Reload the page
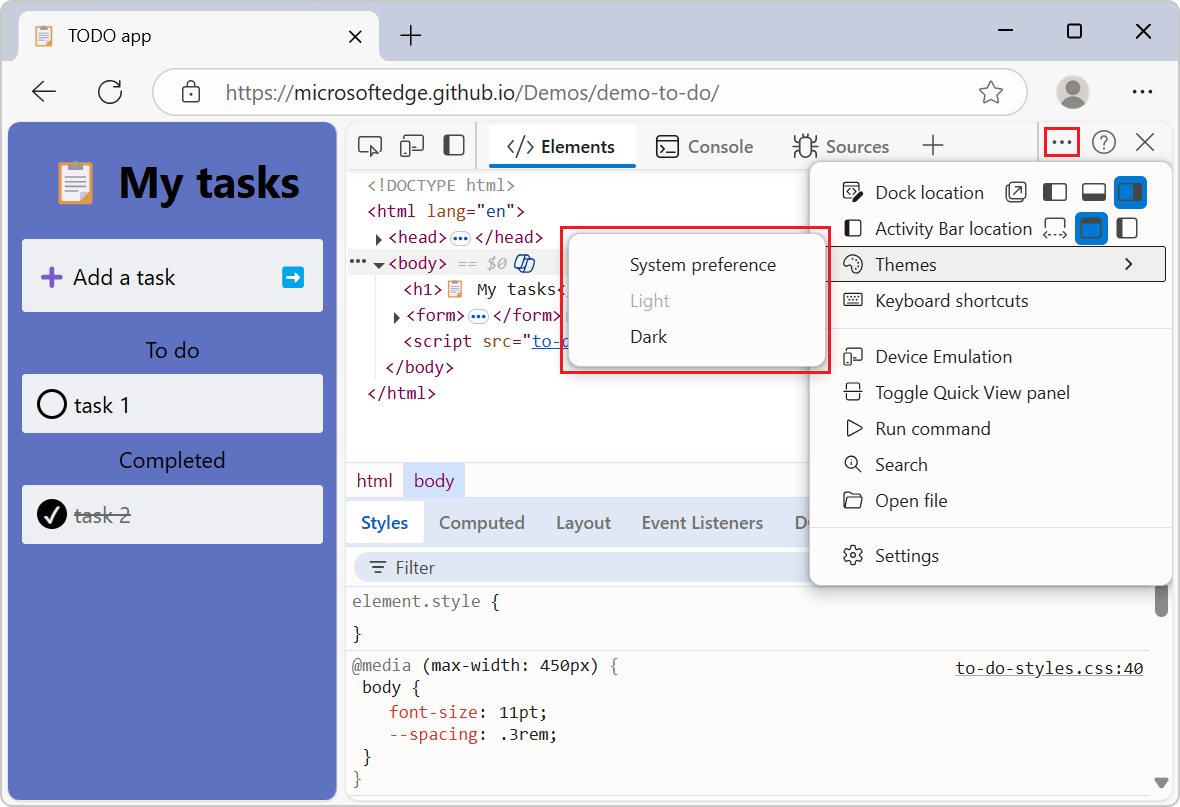This screenshot has height=807, width=1180. tap(110, 92)
